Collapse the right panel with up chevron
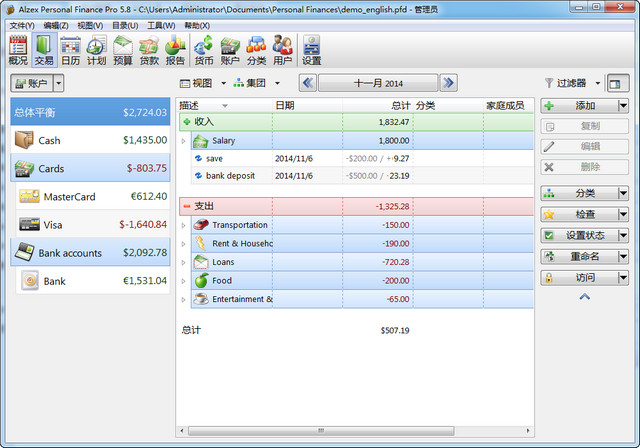The image size is (640, 448). (584, 297)
